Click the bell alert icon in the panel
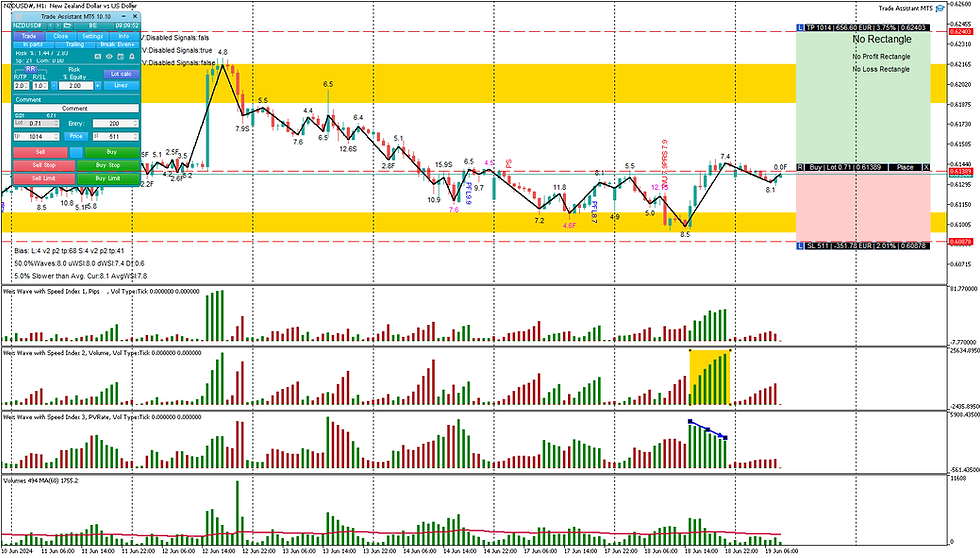The width and height of the screenshot is (980, 558). tap(132, 57)
